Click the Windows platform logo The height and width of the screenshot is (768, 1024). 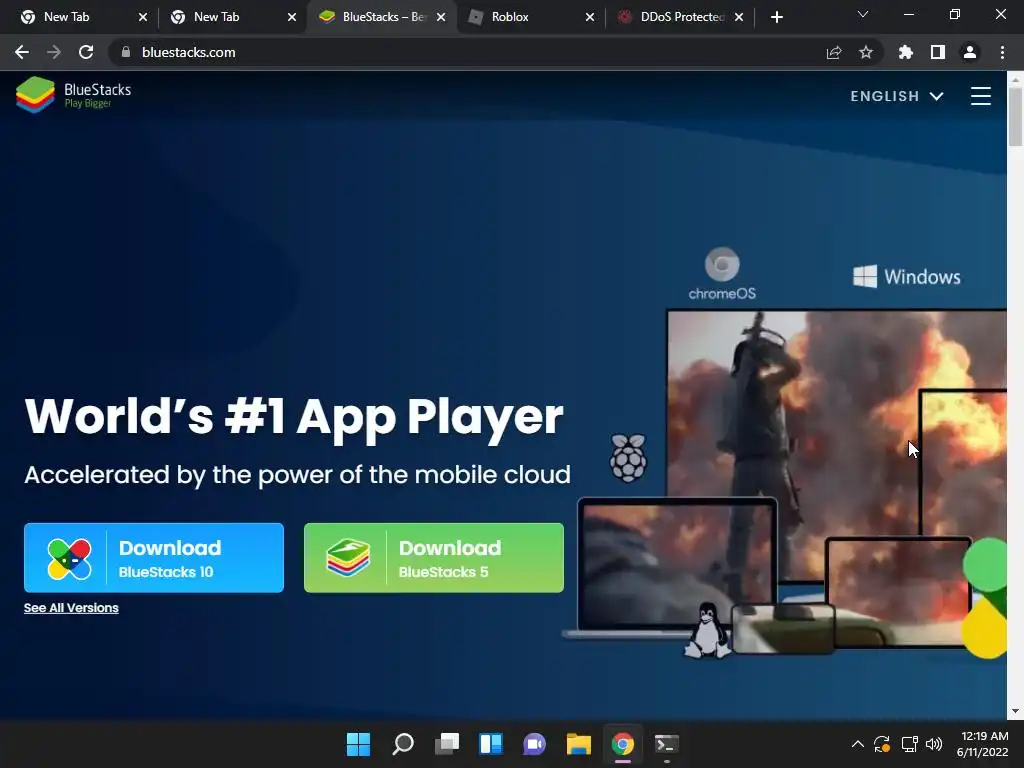point(906,277)
